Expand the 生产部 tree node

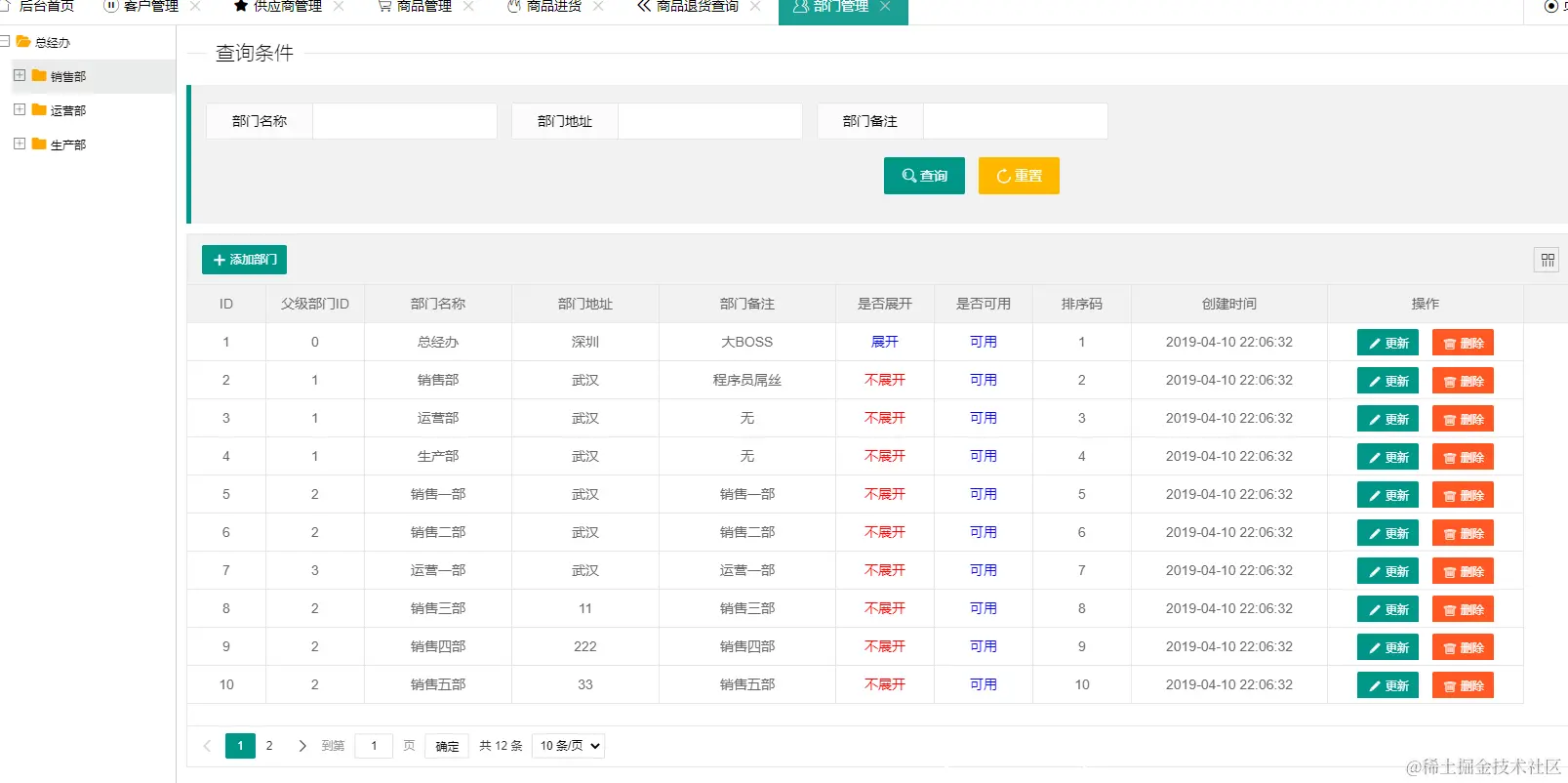20,144
